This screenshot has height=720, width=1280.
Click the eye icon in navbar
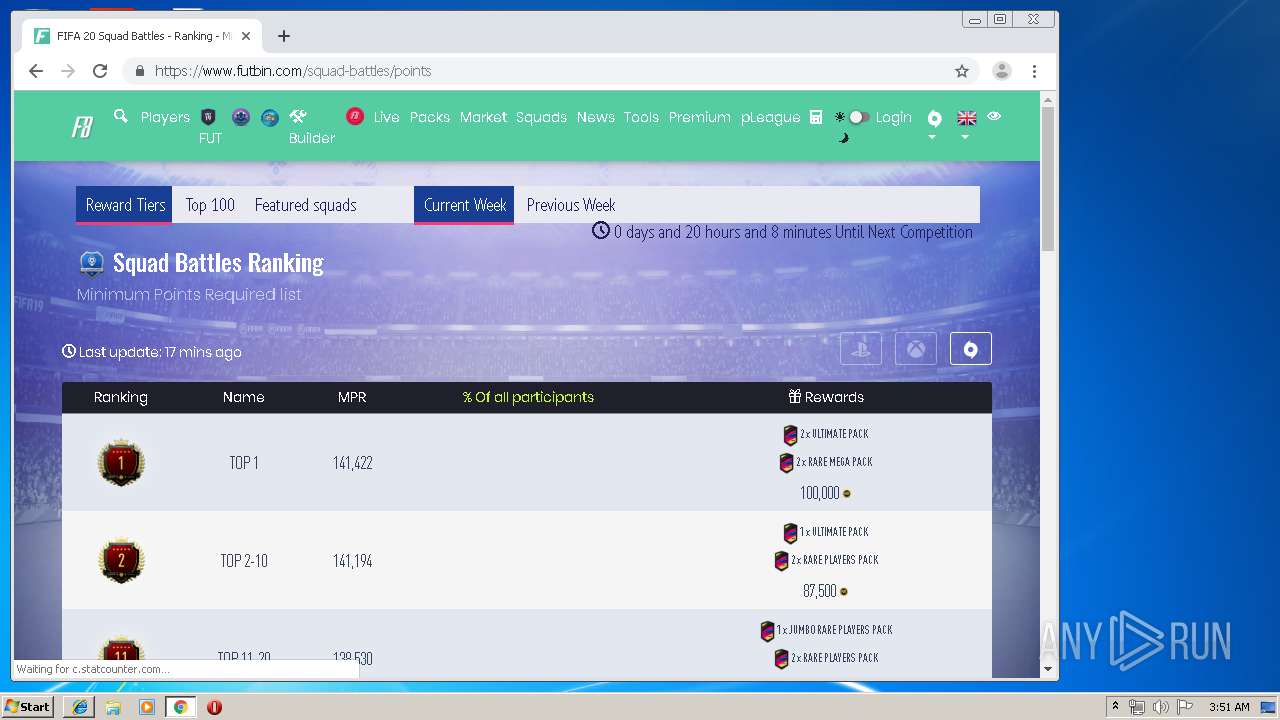[x=994, y=116]
